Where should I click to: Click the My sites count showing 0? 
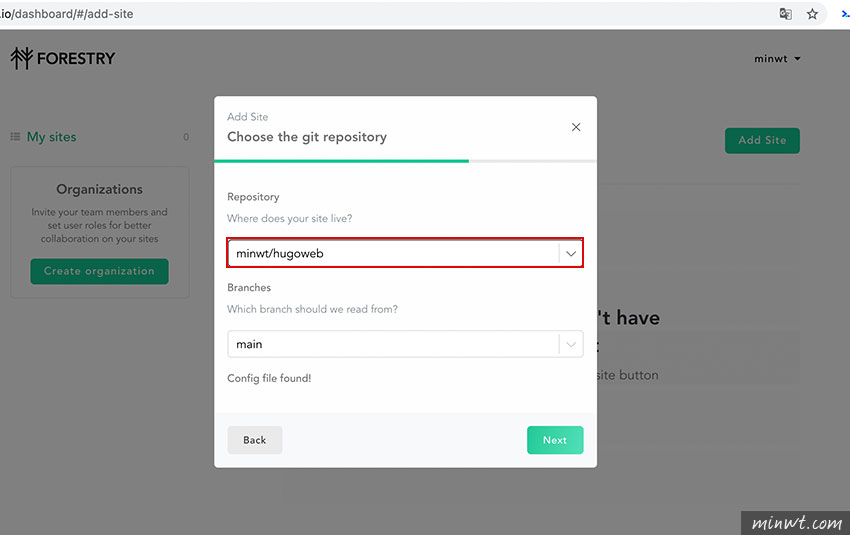coord(186,137)
